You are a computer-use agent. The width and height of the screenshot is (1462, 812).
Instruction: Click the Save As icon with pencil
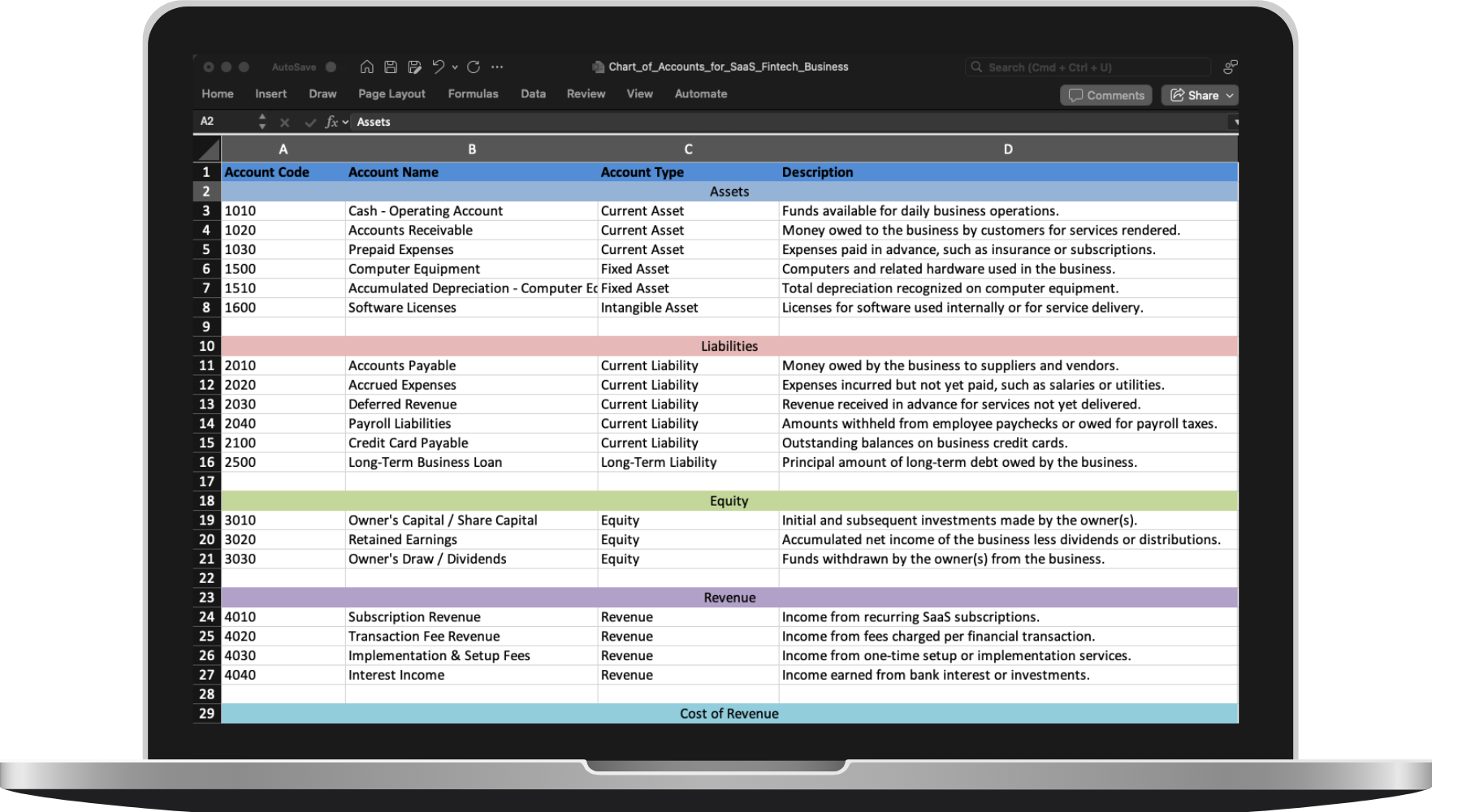tap(414, 67)
